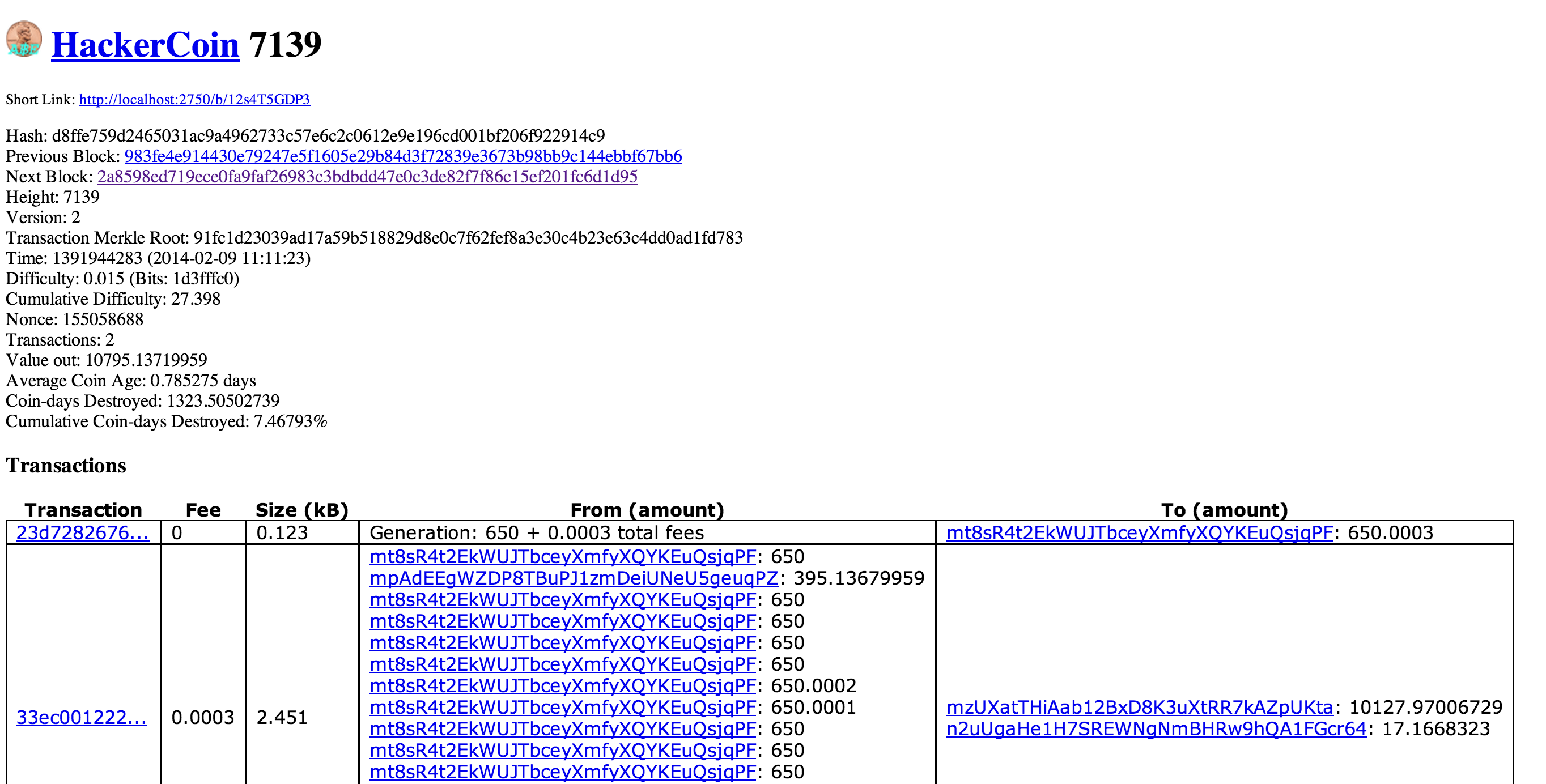
Task: Open the HackerCoin title link
Action: [x=145, y=45]
